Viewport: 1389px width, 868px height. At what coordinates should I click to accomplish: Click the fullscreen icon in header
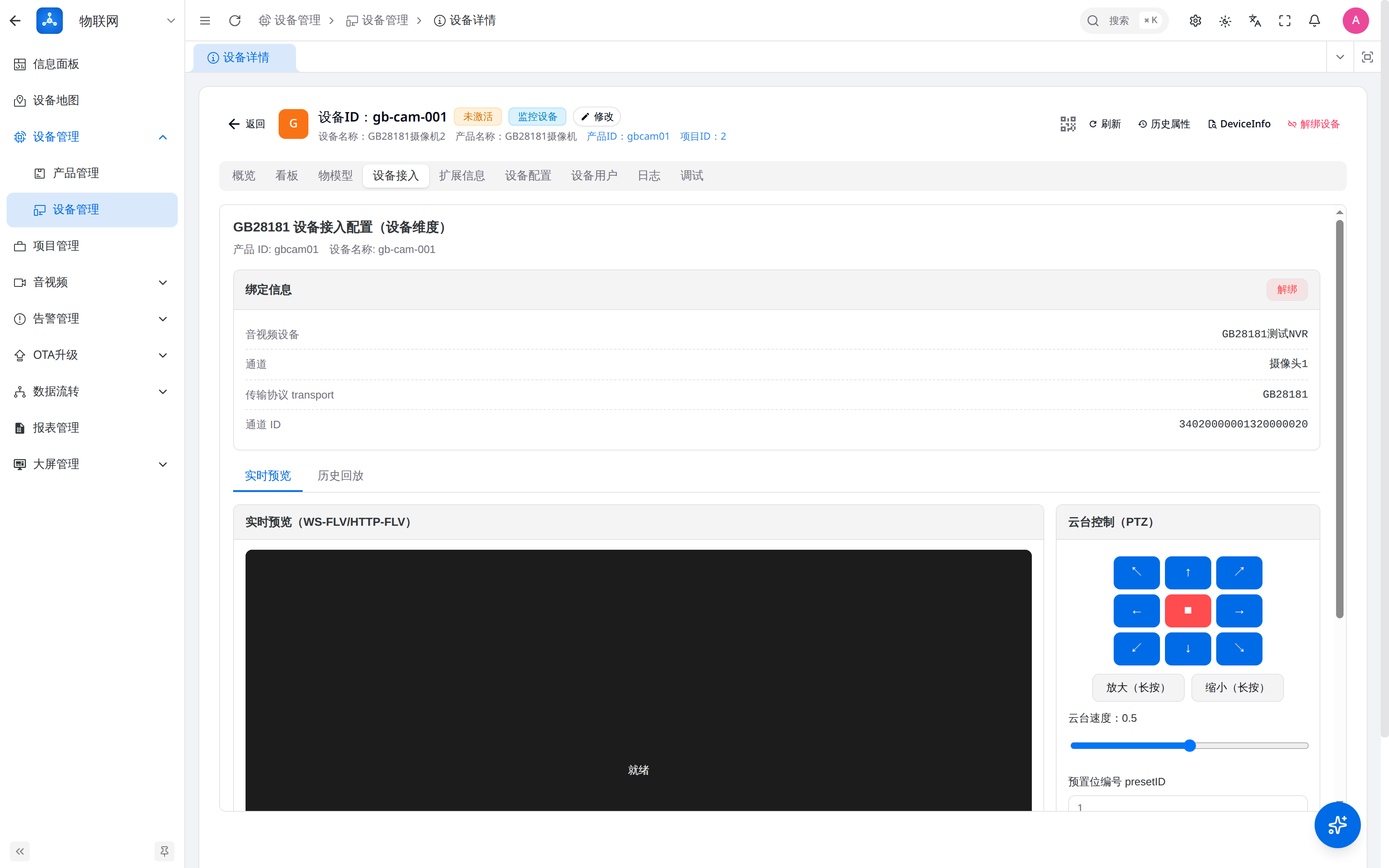coord(1285,21)
